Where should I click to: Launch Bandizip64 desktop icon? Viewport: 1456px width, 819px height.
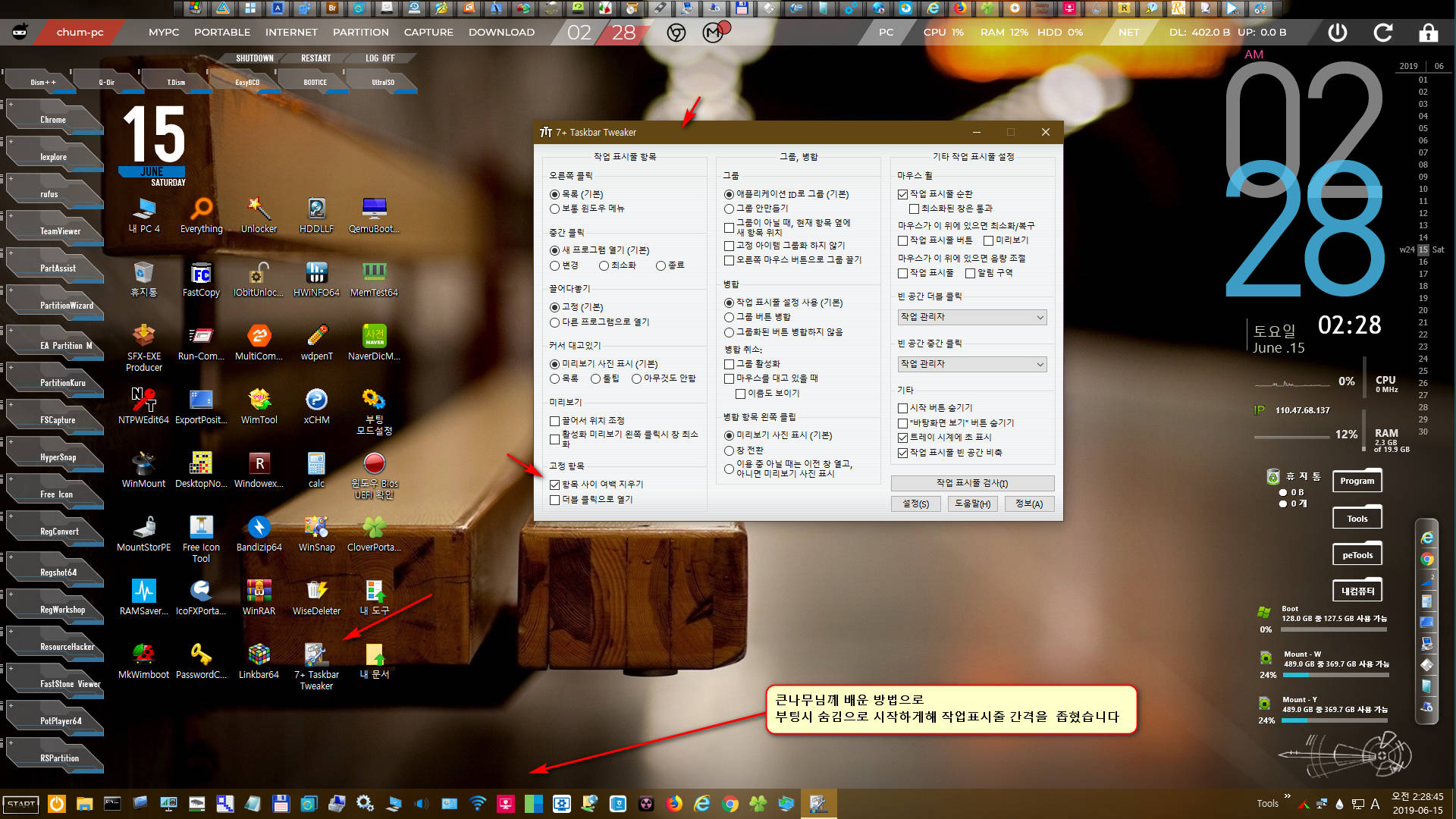(x=259, y=534)
